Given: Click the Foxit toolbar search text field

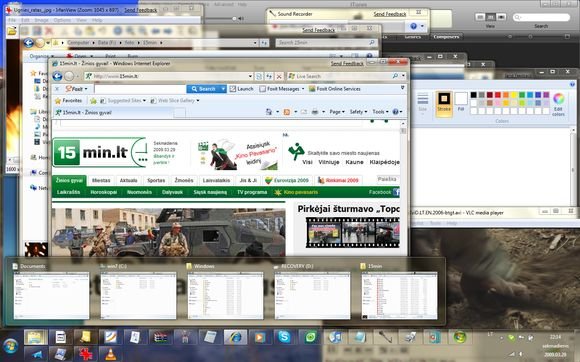Looking at the screenshot, I should pyautogui.click(x=140, y=89).
